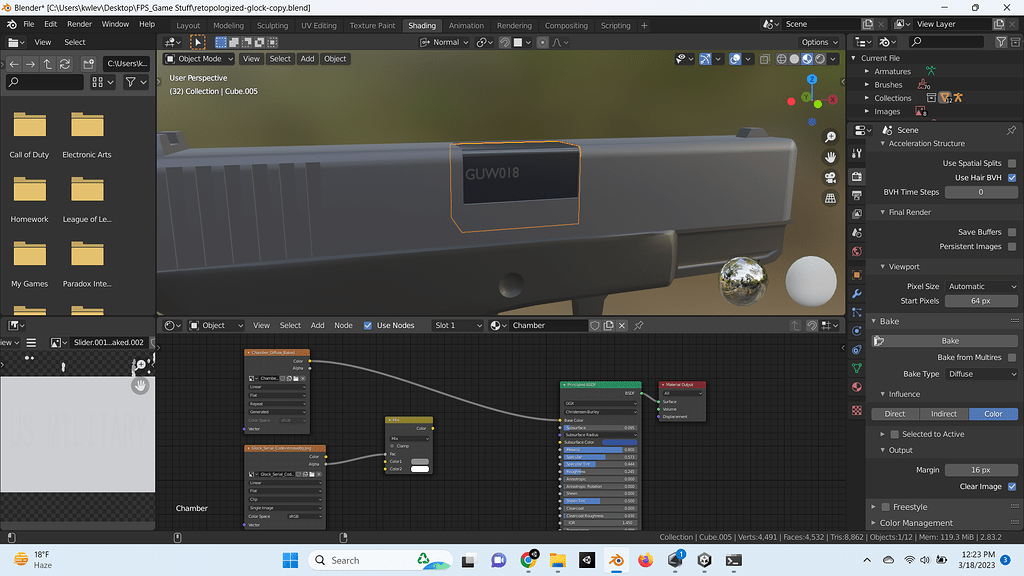Click the viewport zoom magnifier icon
The image size is (1024, 576).
(830, 136)
